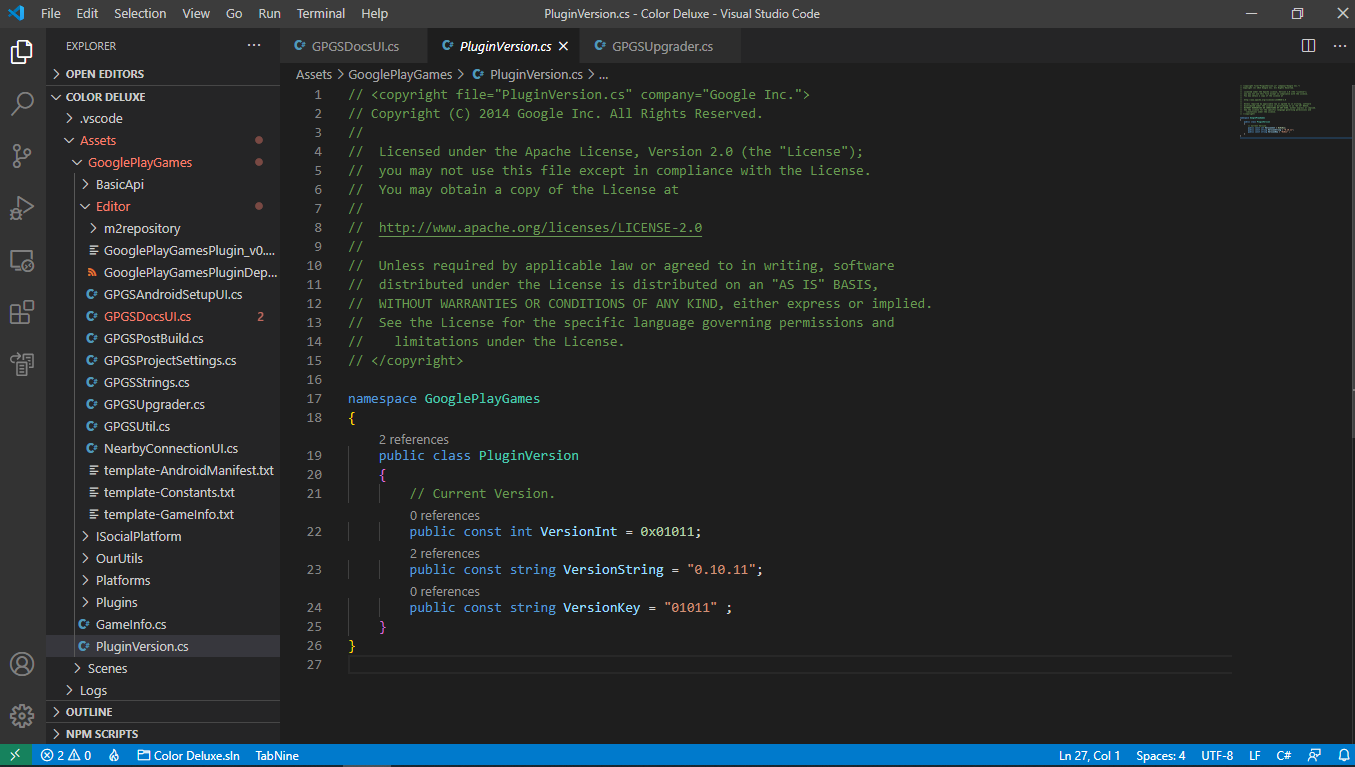Expand the m2repository folder

[x=163, y=228]
